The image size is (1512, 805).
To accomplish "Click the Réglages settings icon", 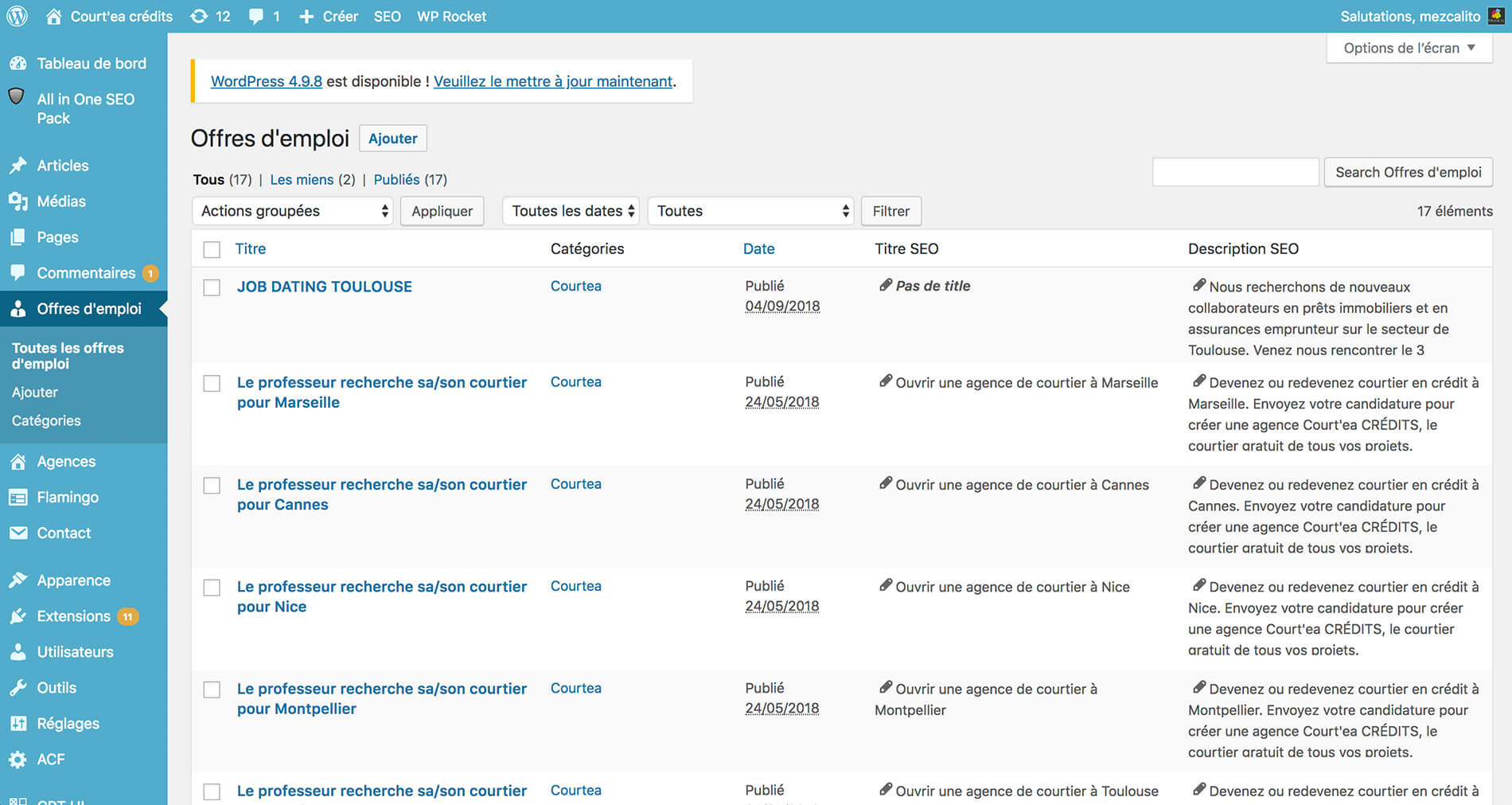I will [x=18, y=723].
